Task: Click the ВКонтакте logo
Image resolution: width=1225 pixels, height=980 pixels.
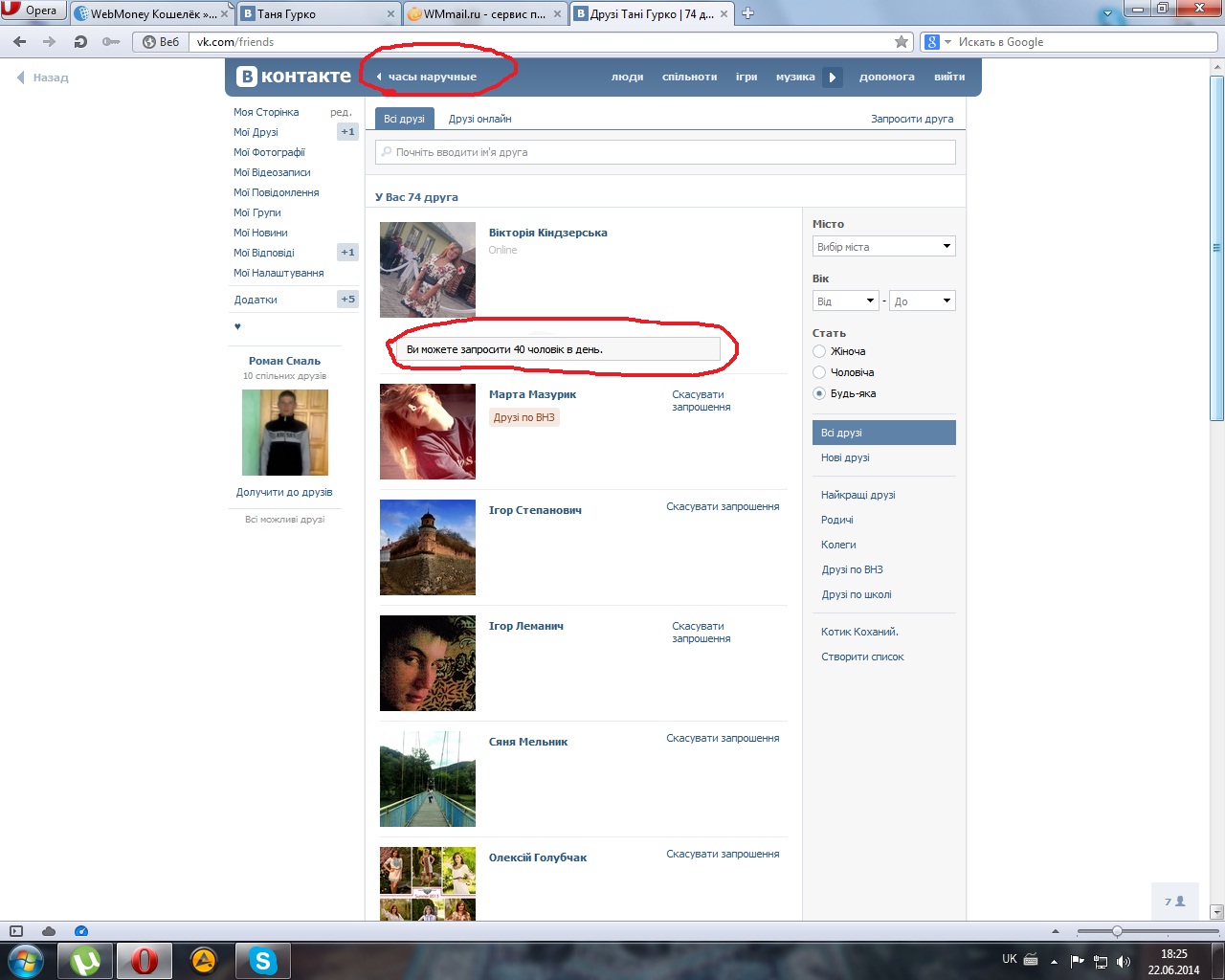Action: pos(294,77)
